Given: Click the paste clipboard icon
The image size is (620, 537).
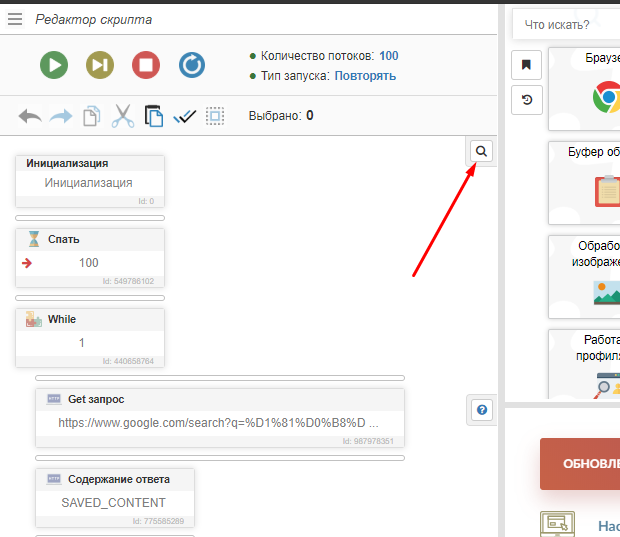Looking at the screenshot, I should (154, 116).
